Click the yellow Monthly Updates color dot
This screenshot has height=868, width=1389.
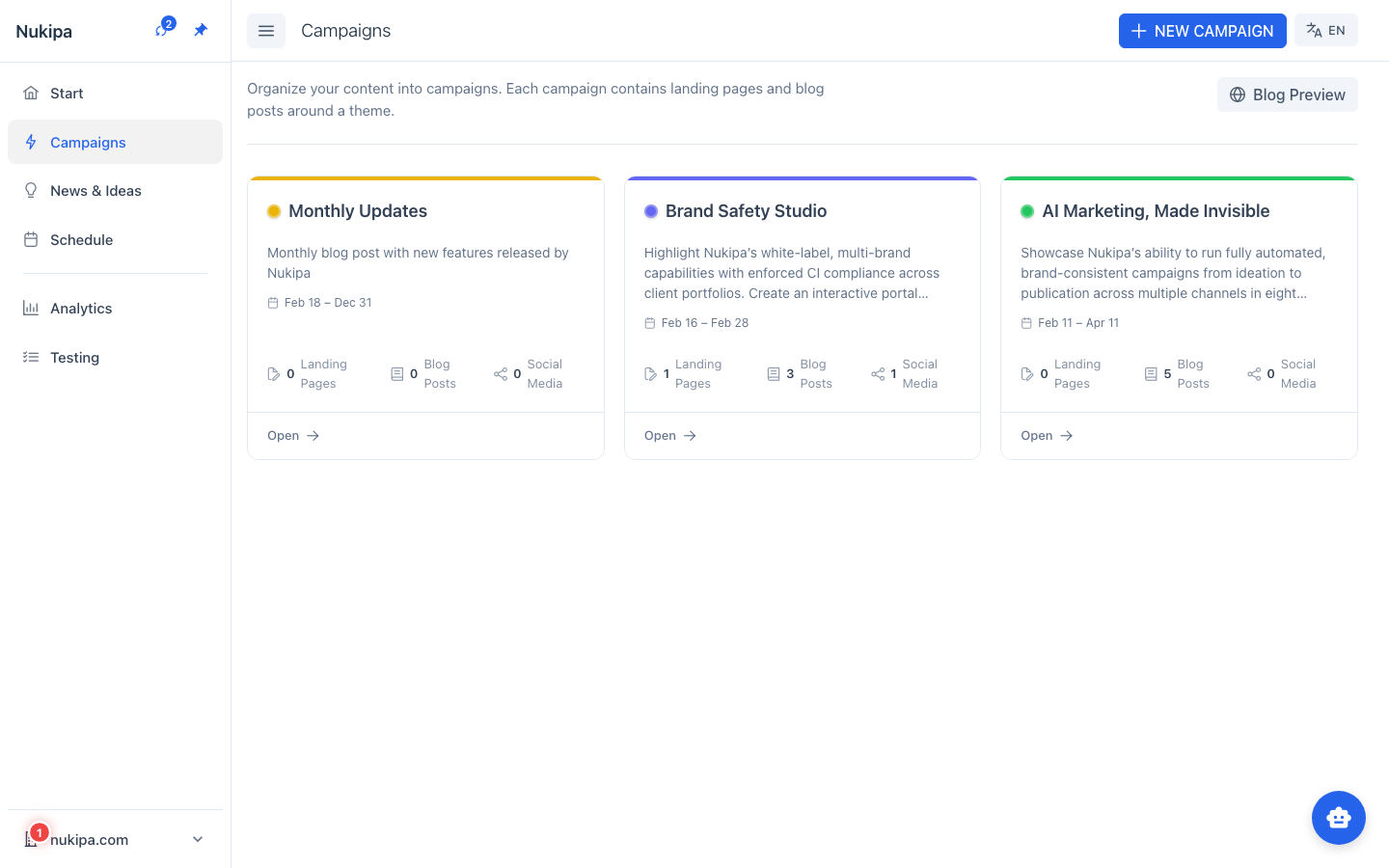click(x=274, y=211)
